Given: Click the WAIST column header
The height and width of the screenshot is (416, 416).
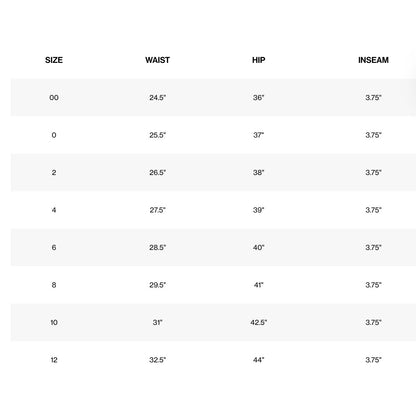Looking at the screenshot, I should click(157, 60).
